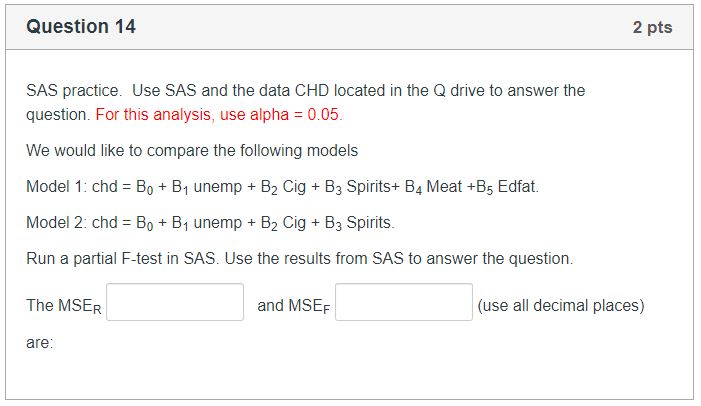Click the 2 pts score label

click(x=652, y=27)
